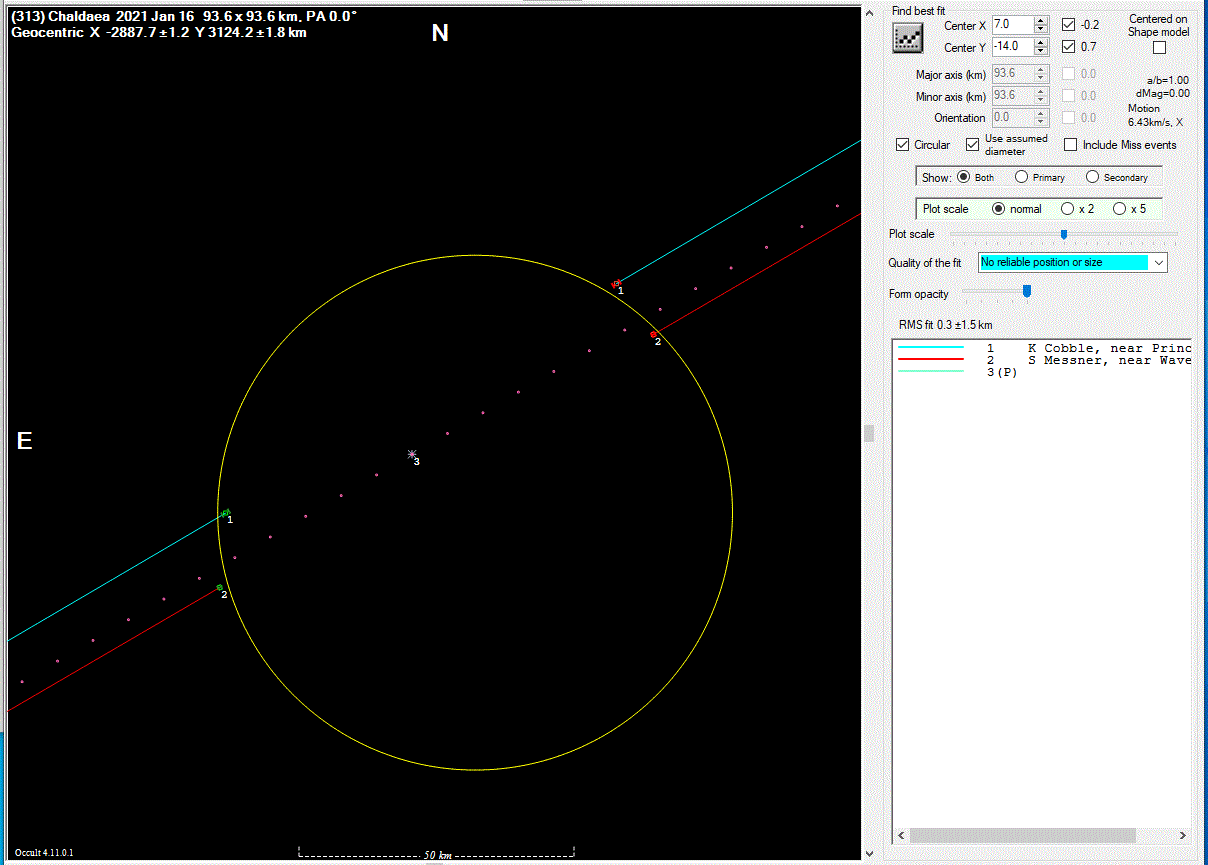Select Show Secondary radio button
The width and height of the screenshot is (1208, 865).
[1092, 177]
